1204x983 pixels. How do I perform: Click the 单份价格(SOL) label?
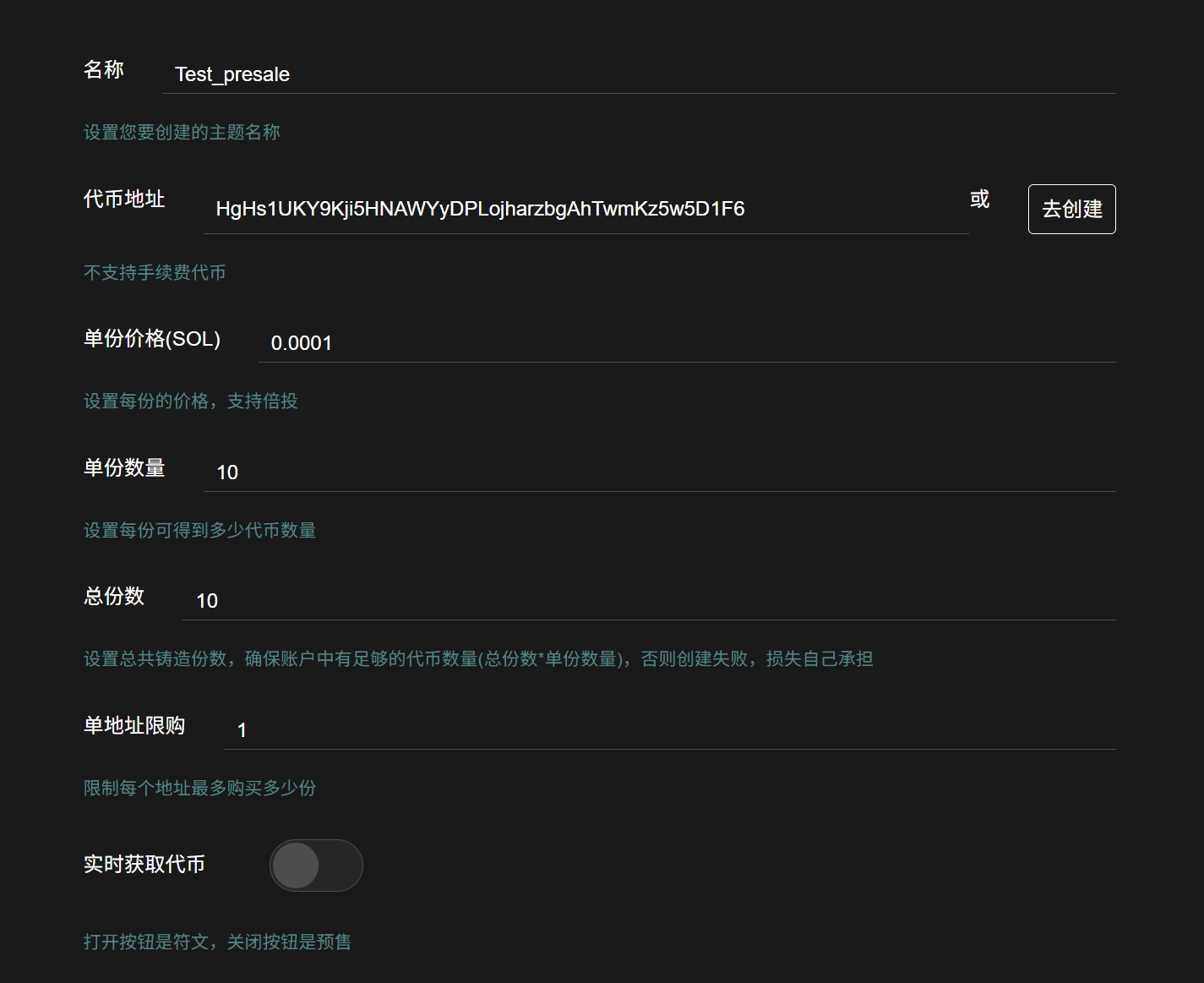point(152,339)
